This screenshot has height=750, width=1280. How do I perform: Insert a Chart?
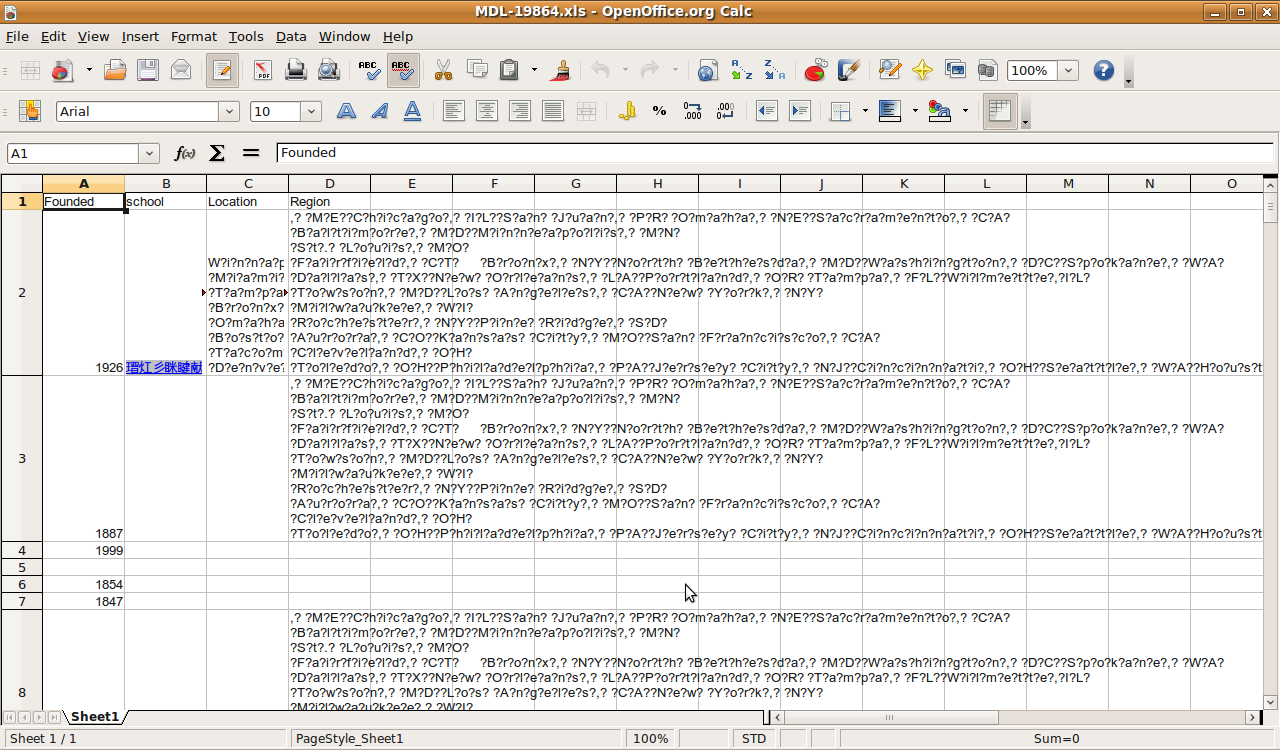815,70
